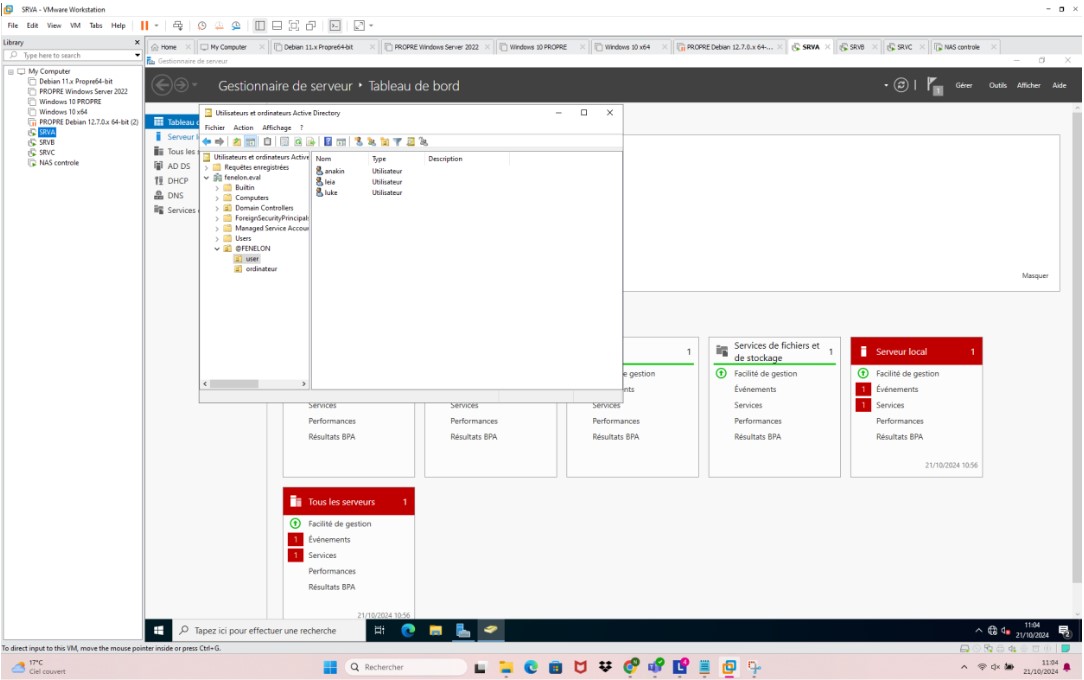1084x680 pixels.
Task: Create a new organizational unit via toolbar icon
Action: point(385,142)
